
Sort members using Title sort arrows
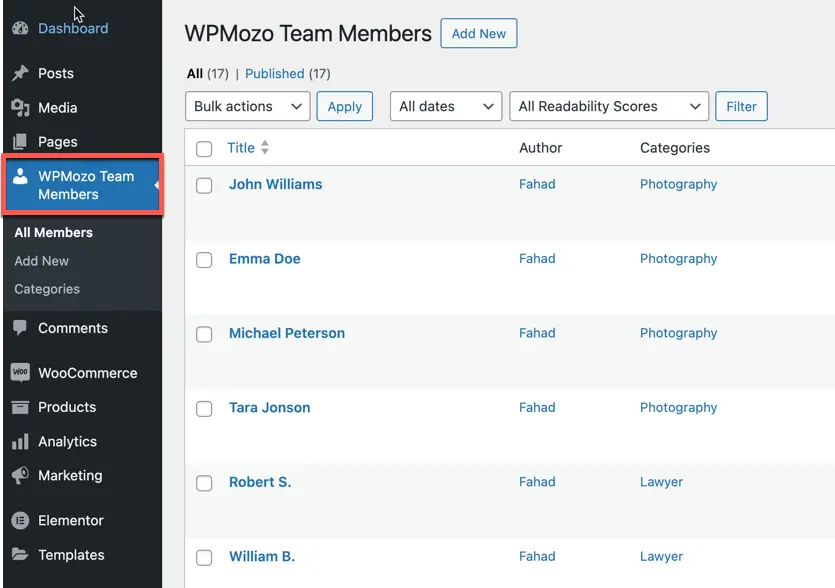click(x=265, y=148)
